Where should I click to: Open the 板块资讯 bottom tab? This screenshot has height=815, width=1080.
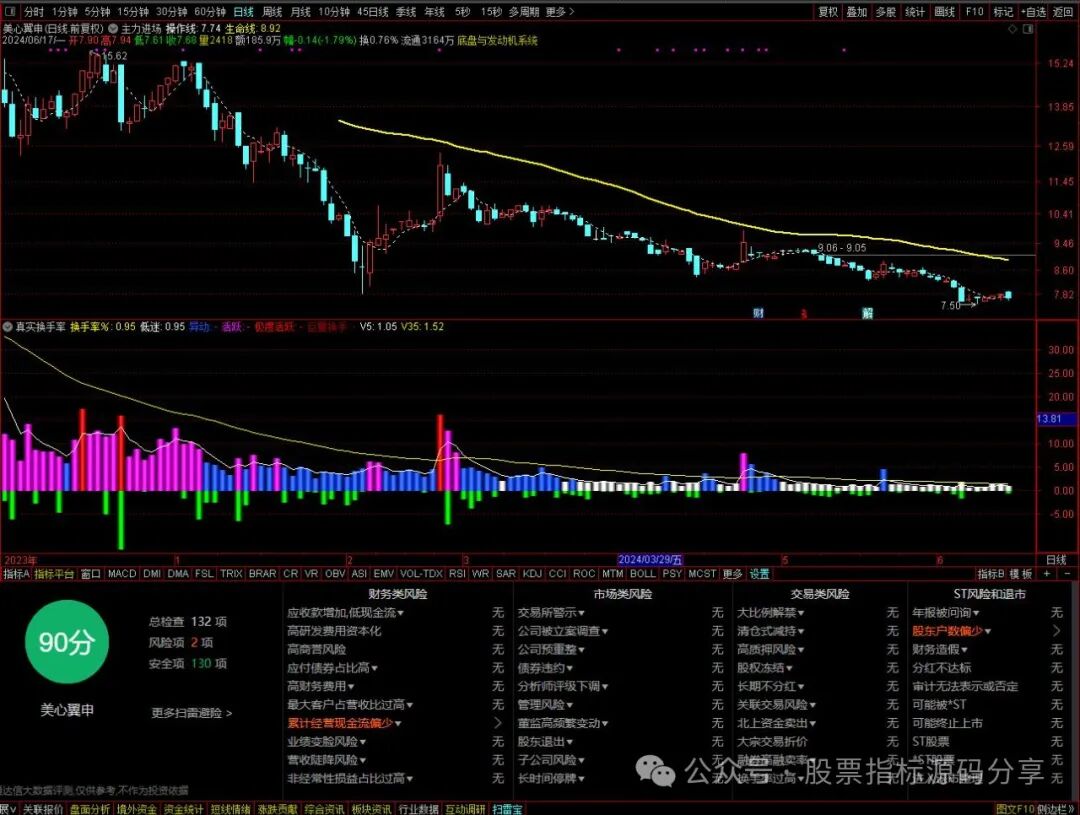pos(371,809)
